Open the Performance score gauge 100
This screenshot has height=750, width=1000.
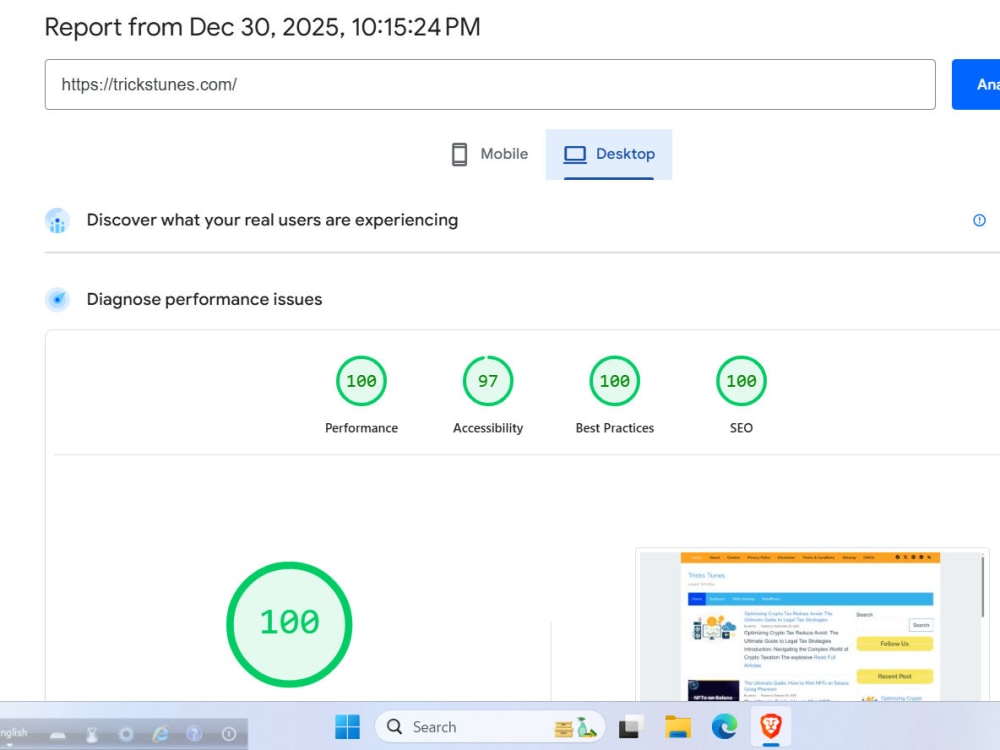[361, 381]
